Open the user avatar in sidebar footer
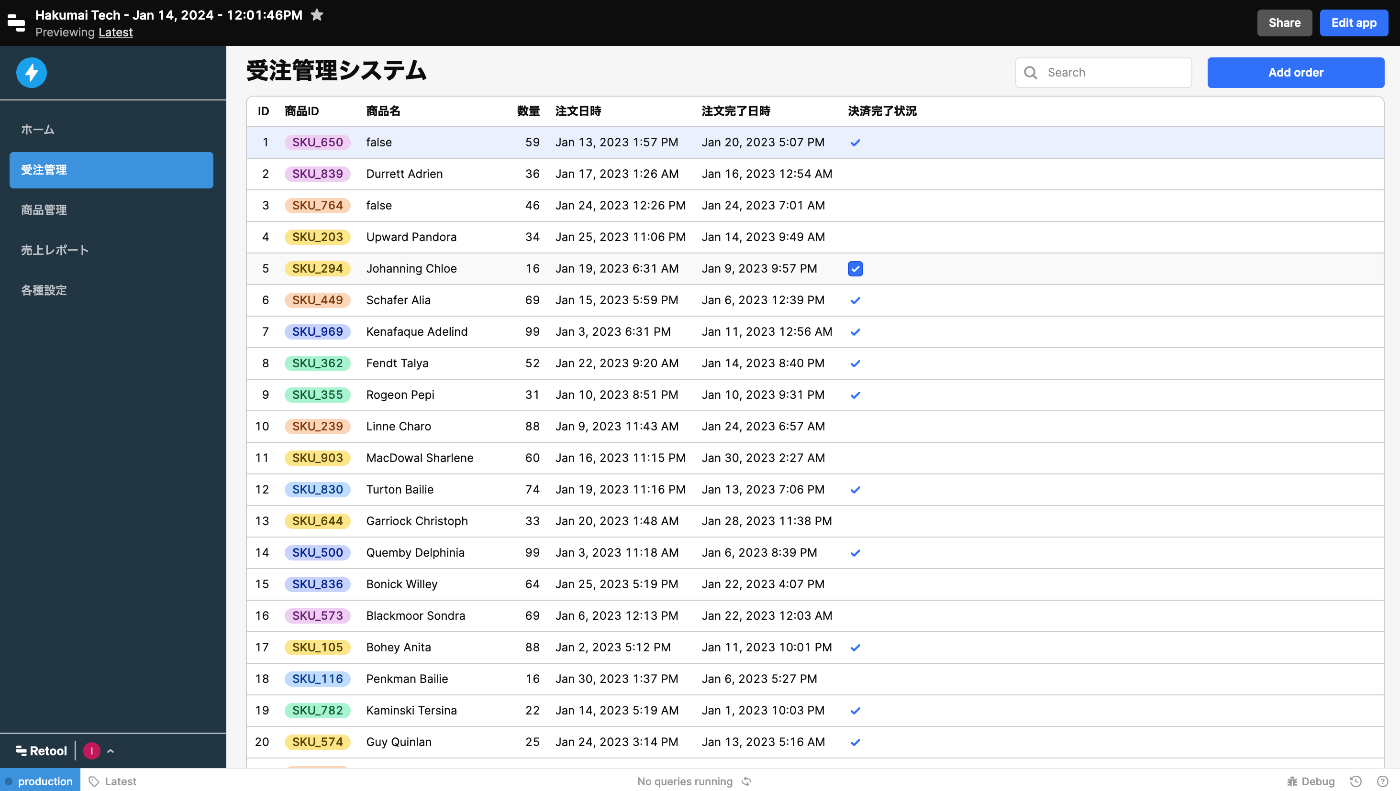 coord(92,751)
